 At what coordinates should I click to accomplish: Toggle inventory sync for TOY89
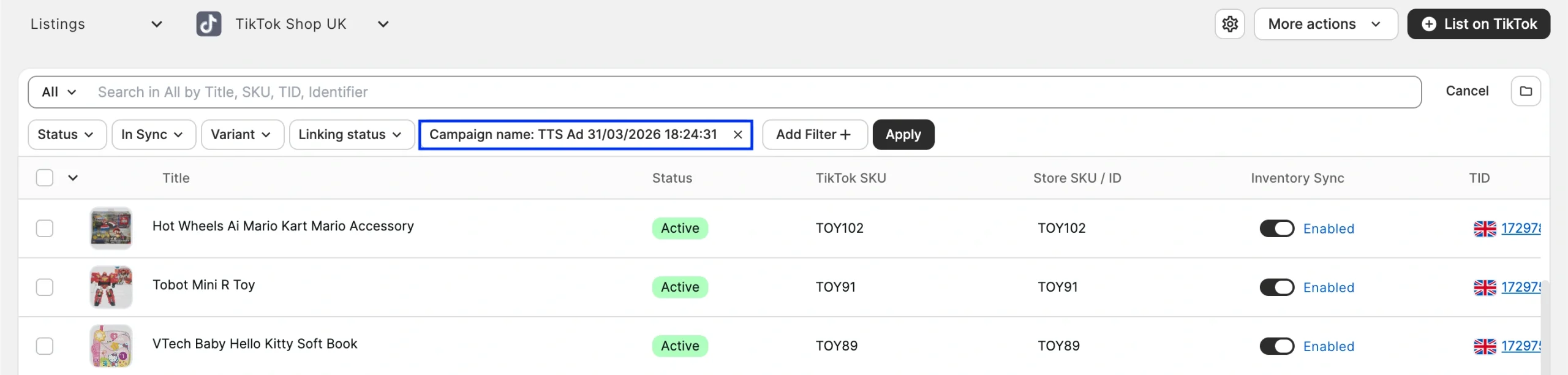click(1277, 346)
